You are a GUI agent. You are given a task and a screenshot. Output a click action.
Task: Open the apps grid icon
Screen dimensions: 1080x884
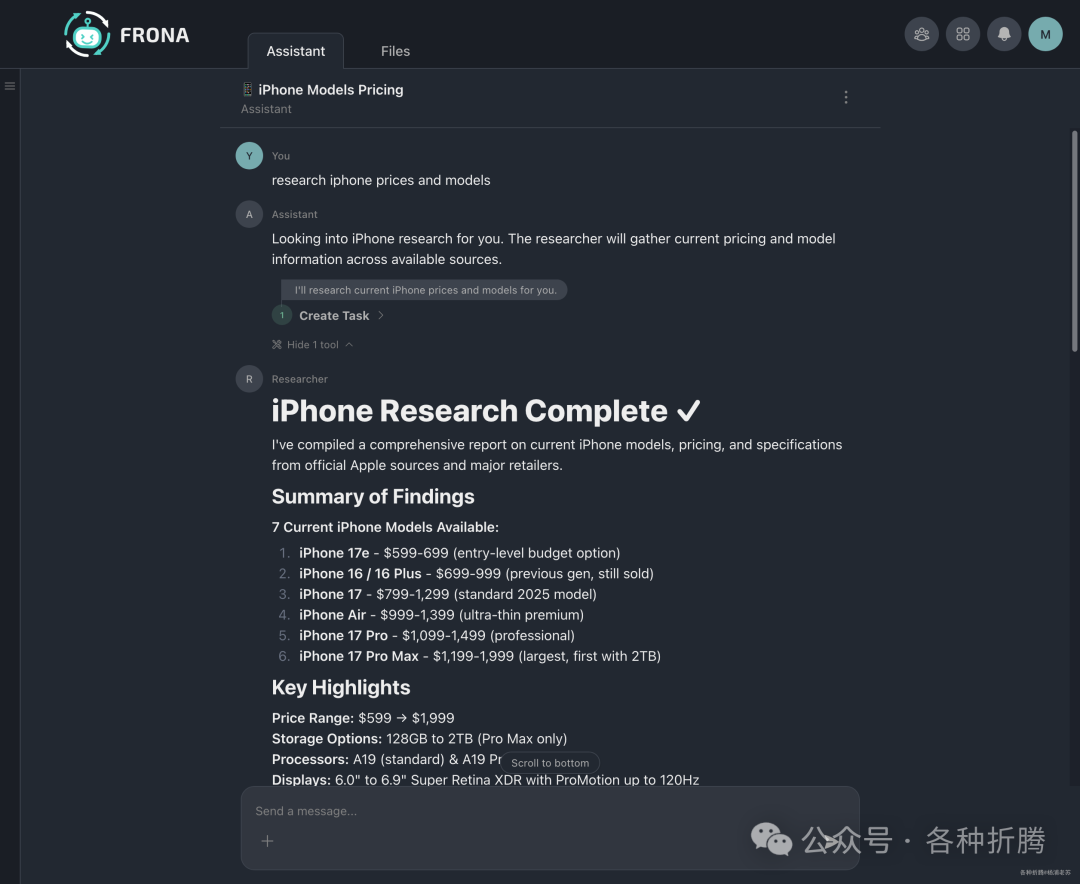coord(963,34)
